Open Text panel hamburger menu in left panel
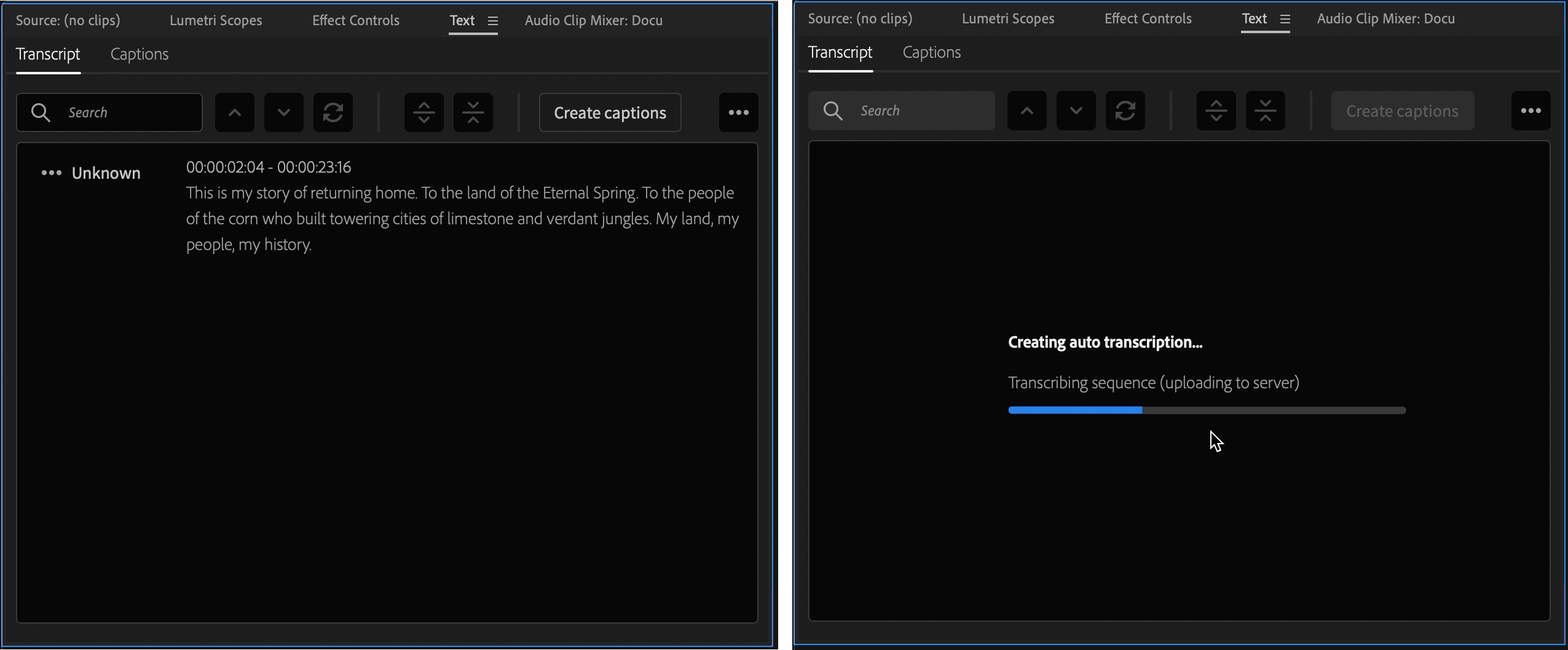The width and height of the screenshot is (1568, 650). pyautogui.click(x=493, y=21)
